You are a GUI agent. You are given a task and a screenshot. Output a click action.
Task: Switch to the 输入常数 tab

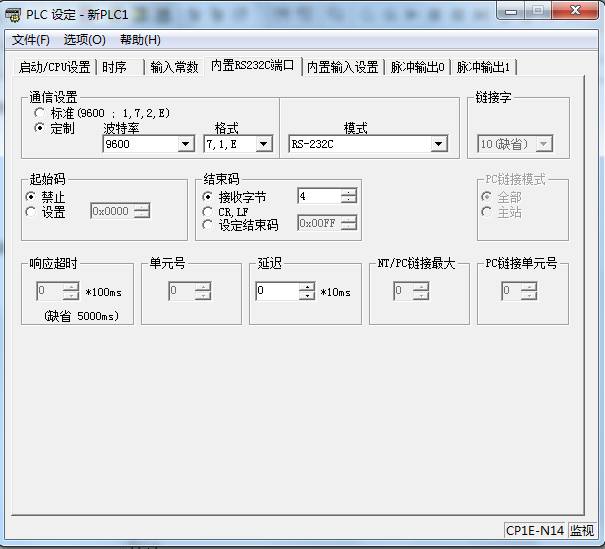coord(175,67)
